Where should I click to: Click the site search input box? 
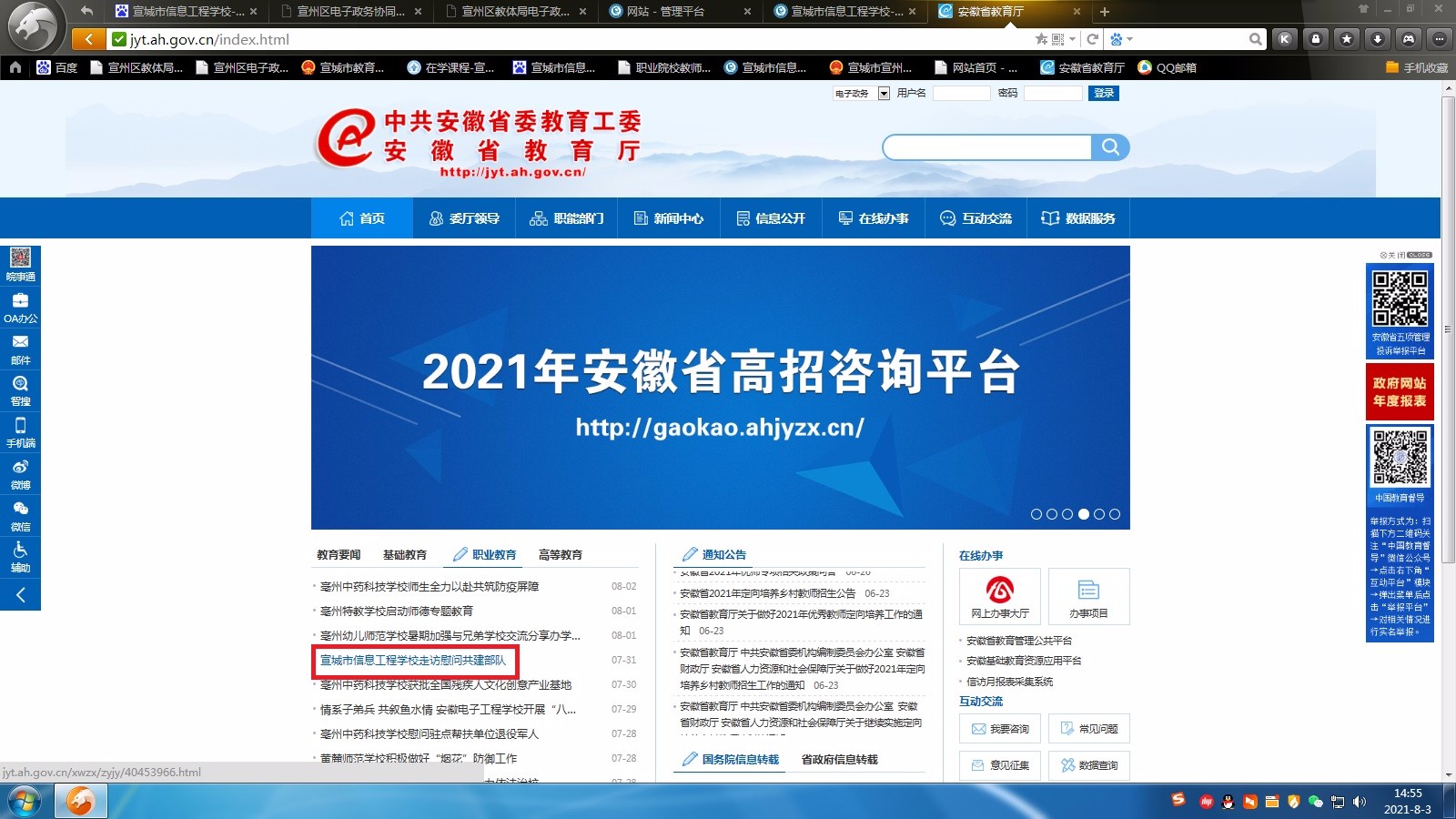pos(987,147)
